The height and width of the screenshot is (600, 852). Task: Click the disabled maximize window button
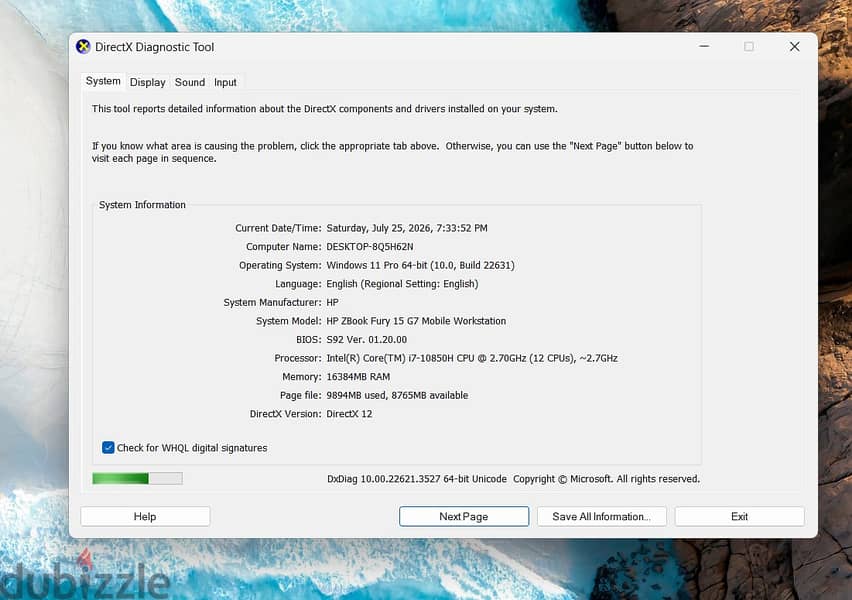[x=749, y=47]
